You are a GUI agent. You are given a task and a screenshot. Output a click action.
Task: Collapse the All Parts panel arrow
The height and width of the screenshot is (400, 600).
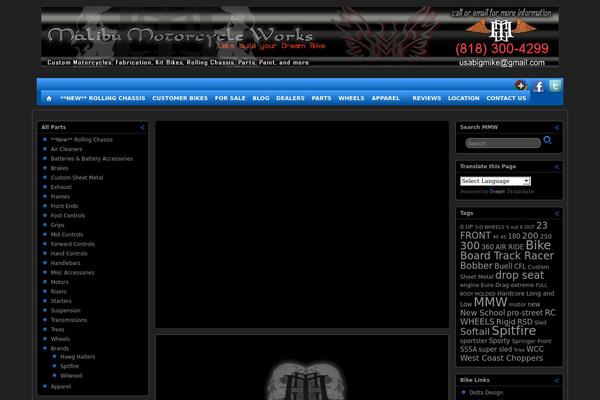click(142, 127)
